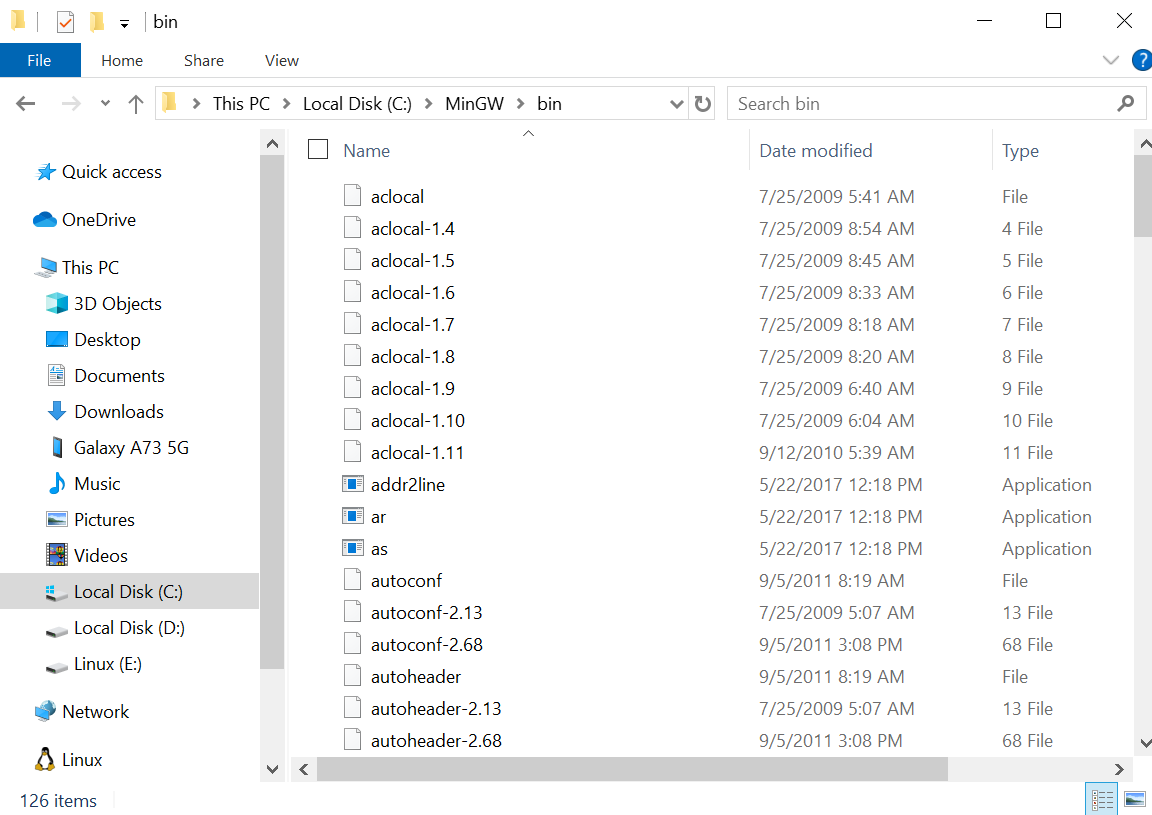Click Local Disk (C:) in address bar
1152x815 pixels.
click(357, 104)
